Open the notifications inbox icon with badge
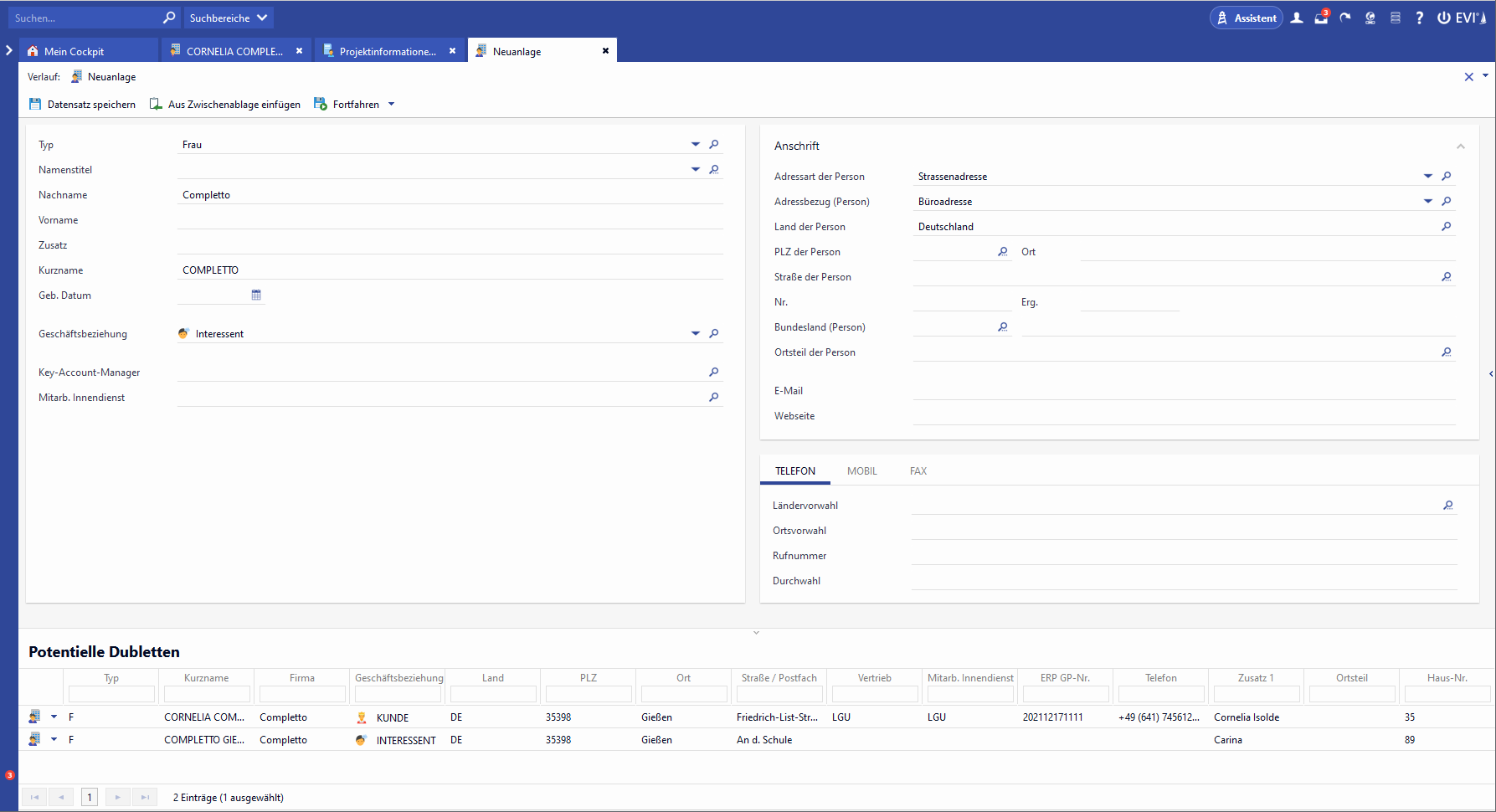 (1321, 18)
